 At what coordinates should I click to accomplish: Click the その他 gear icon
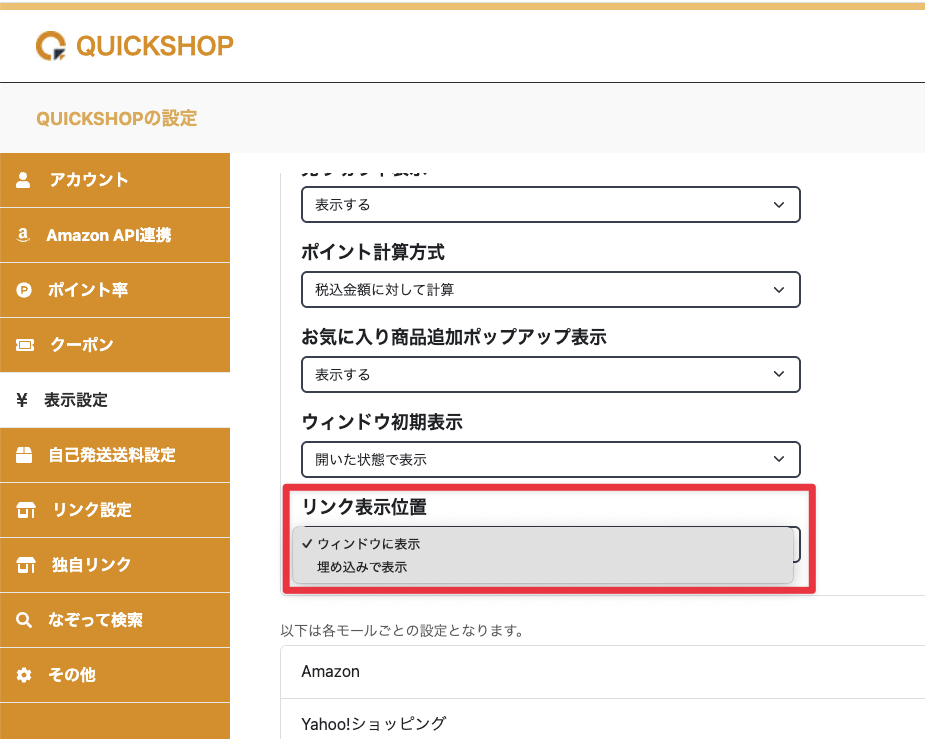click(x=25, y=675)
